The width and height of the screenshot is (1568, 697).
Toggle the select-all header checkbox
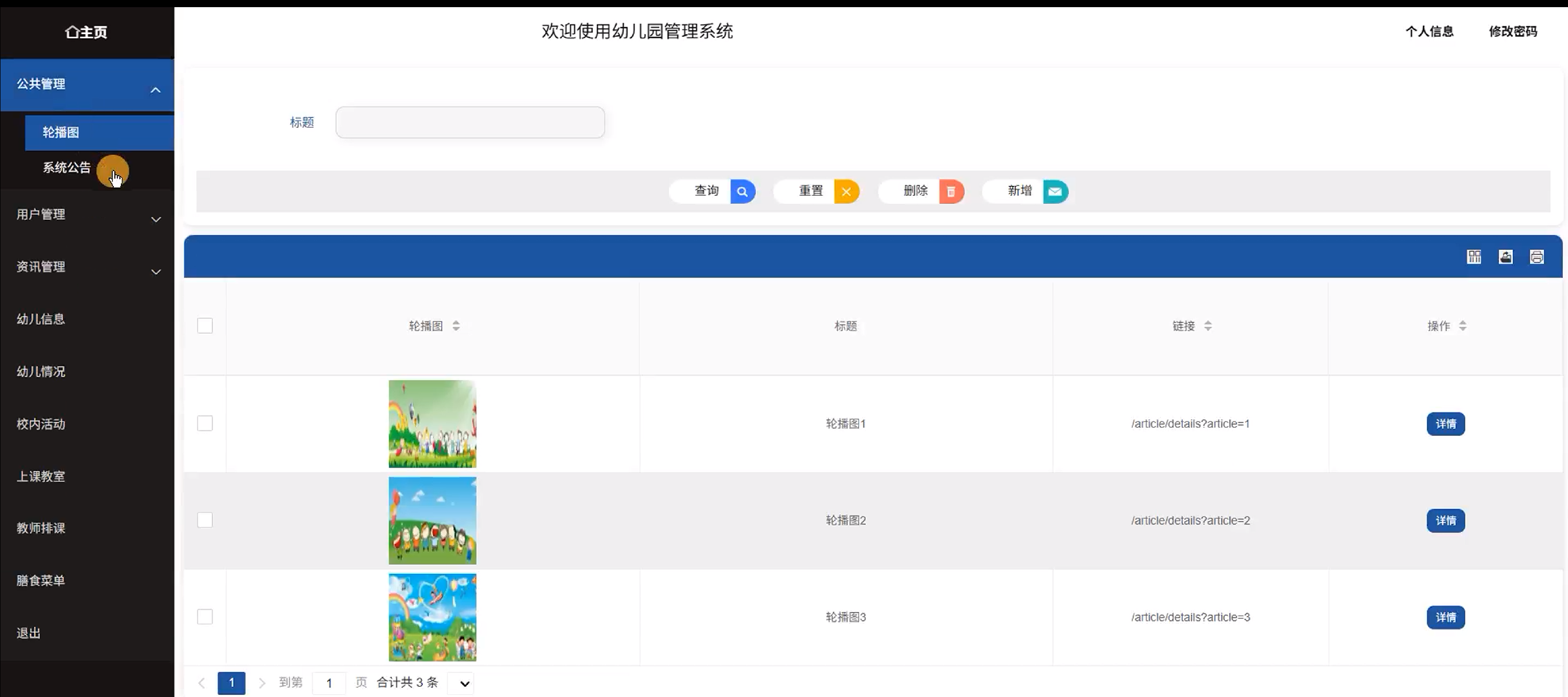click(205, 326)
